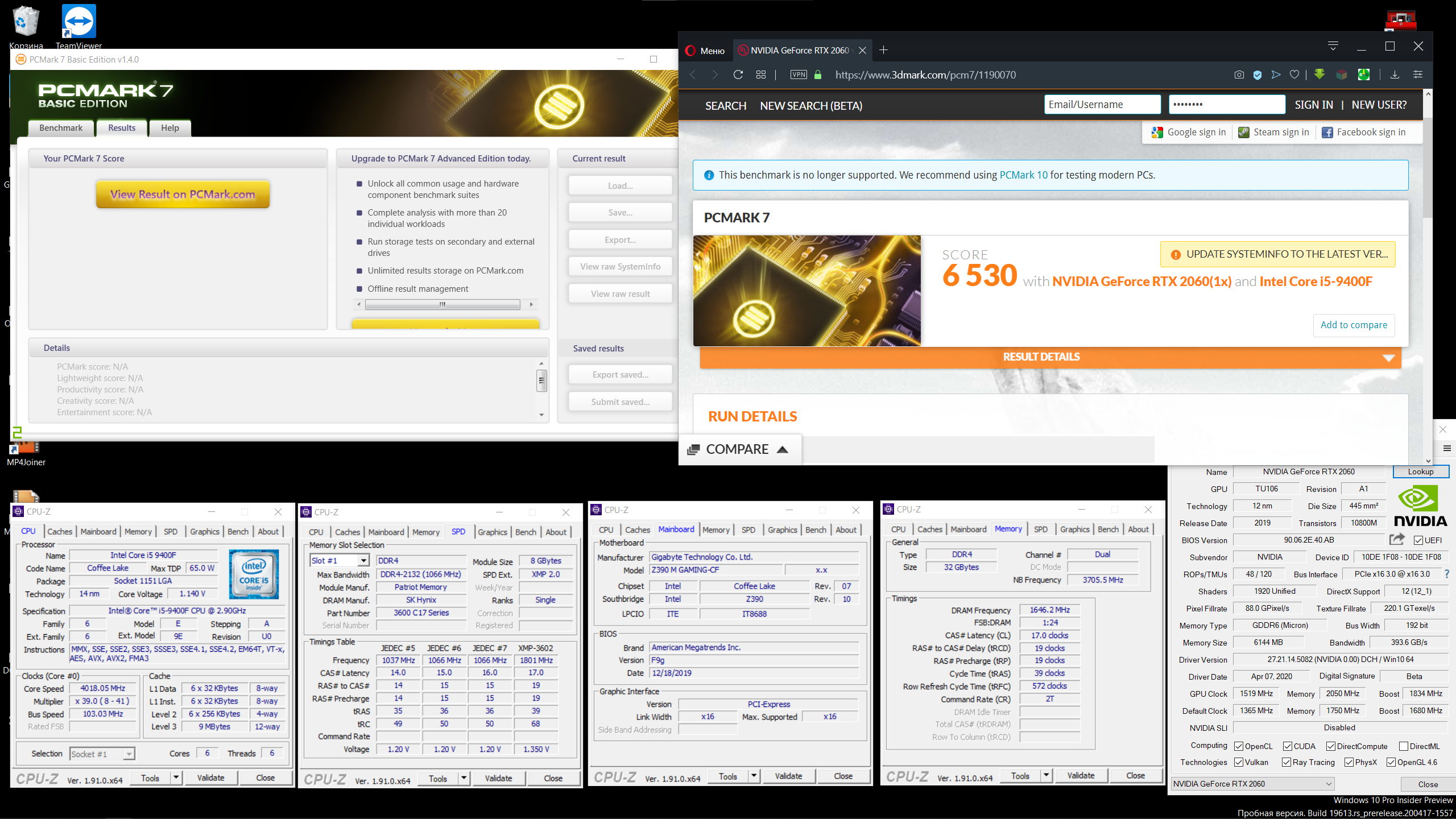This screenshot has height=819, width=1456.
Task: Click Add to compare button
Action: point(1354,325)
